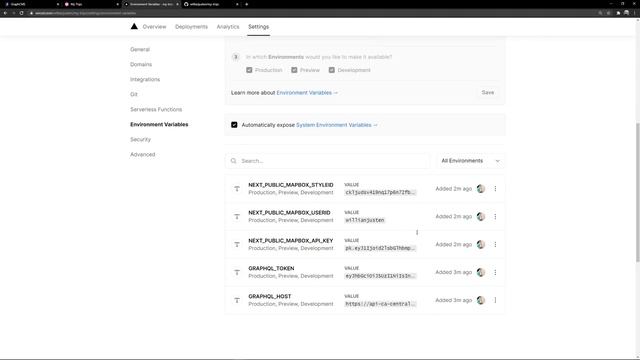This screenshot has width=640, height=360.
Task: Click type icon for GRAPHQL_HOST
Action: [x=237, y=300]
